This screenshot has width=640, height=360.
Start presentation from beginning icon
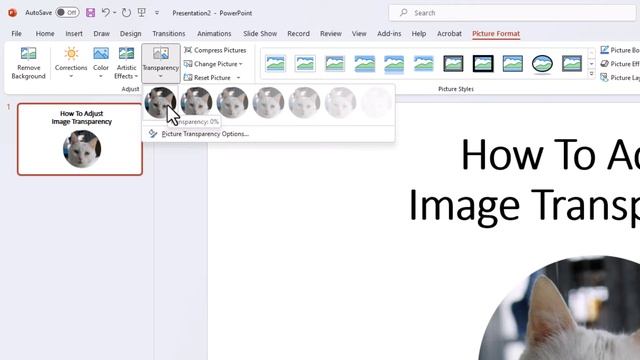pos(142,13)
